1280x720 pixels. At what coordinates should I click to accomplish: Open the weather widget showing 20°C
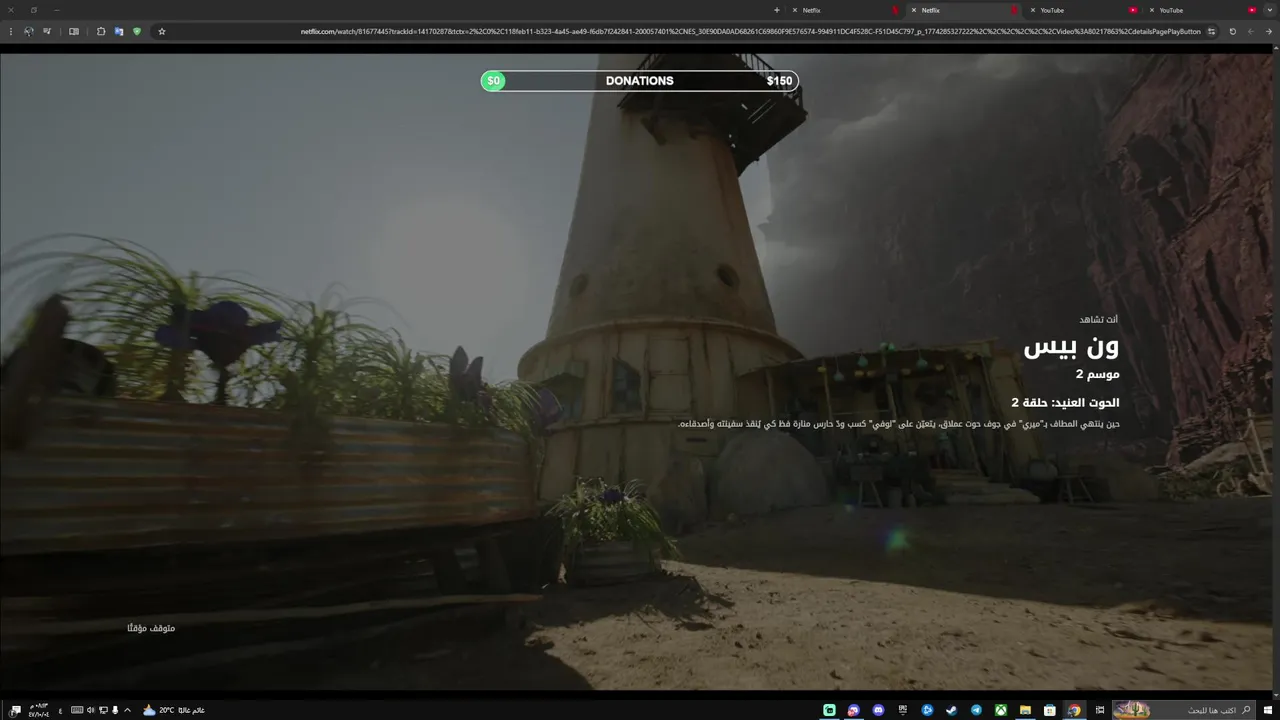(x=174, y=710)
